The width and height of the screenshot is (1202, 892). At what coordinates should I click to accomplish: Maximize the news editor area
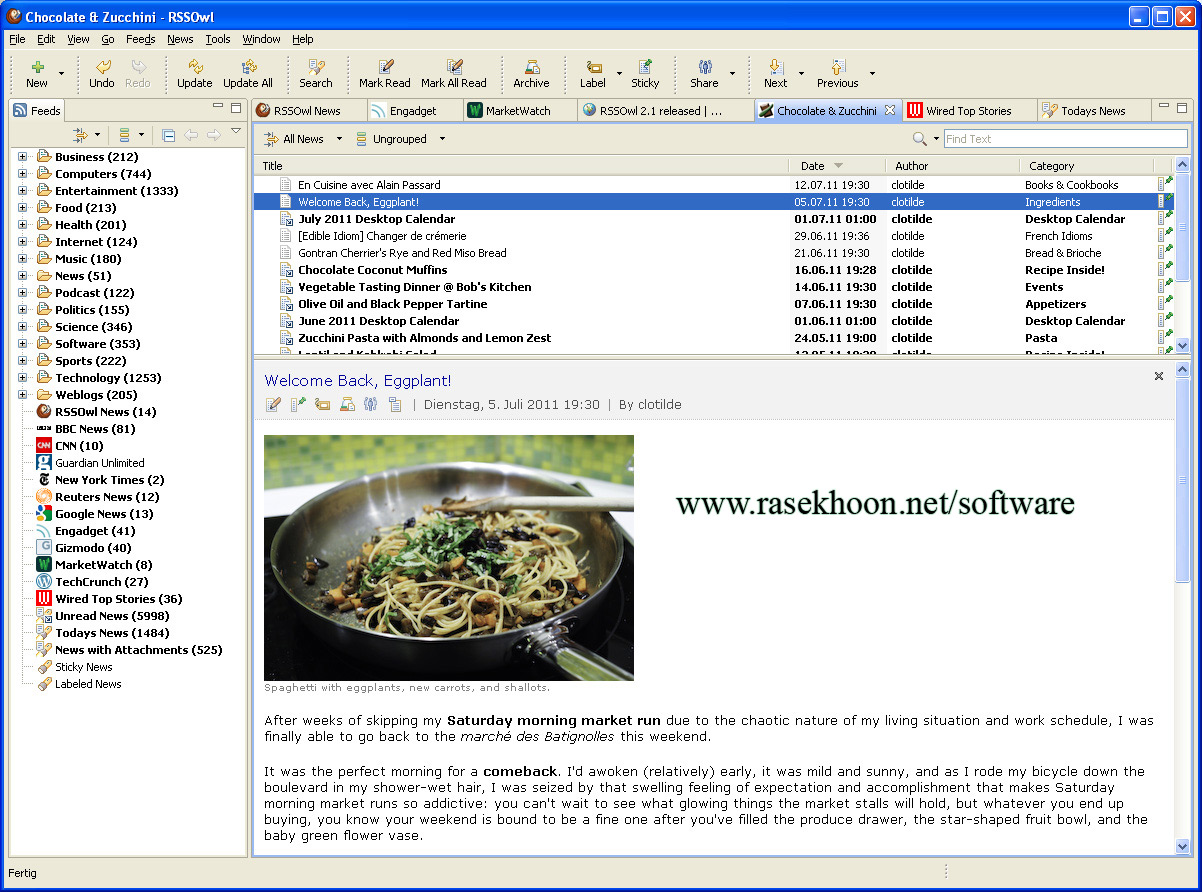point(1181,107)
